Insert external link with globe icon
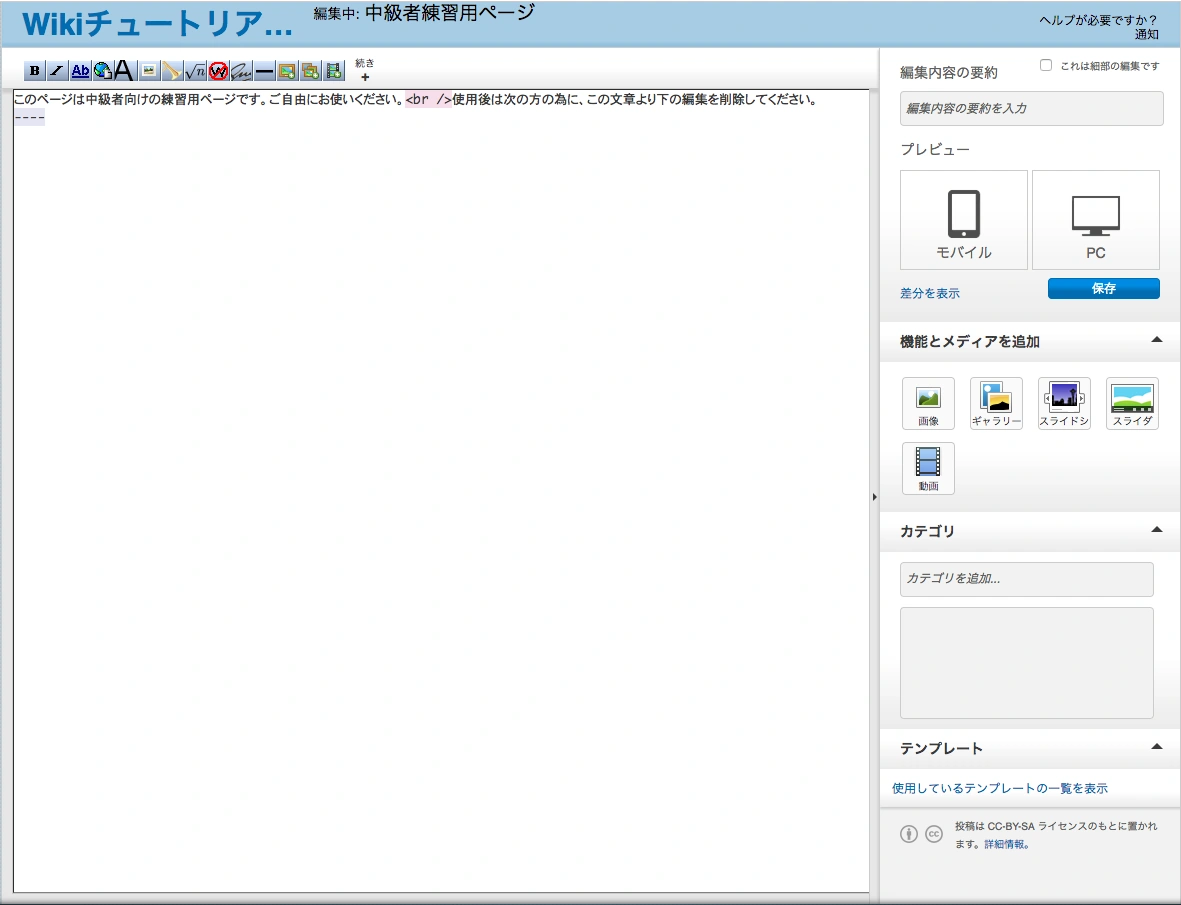1181x905 pixels. pyautogui.click(x=102, y=71)
